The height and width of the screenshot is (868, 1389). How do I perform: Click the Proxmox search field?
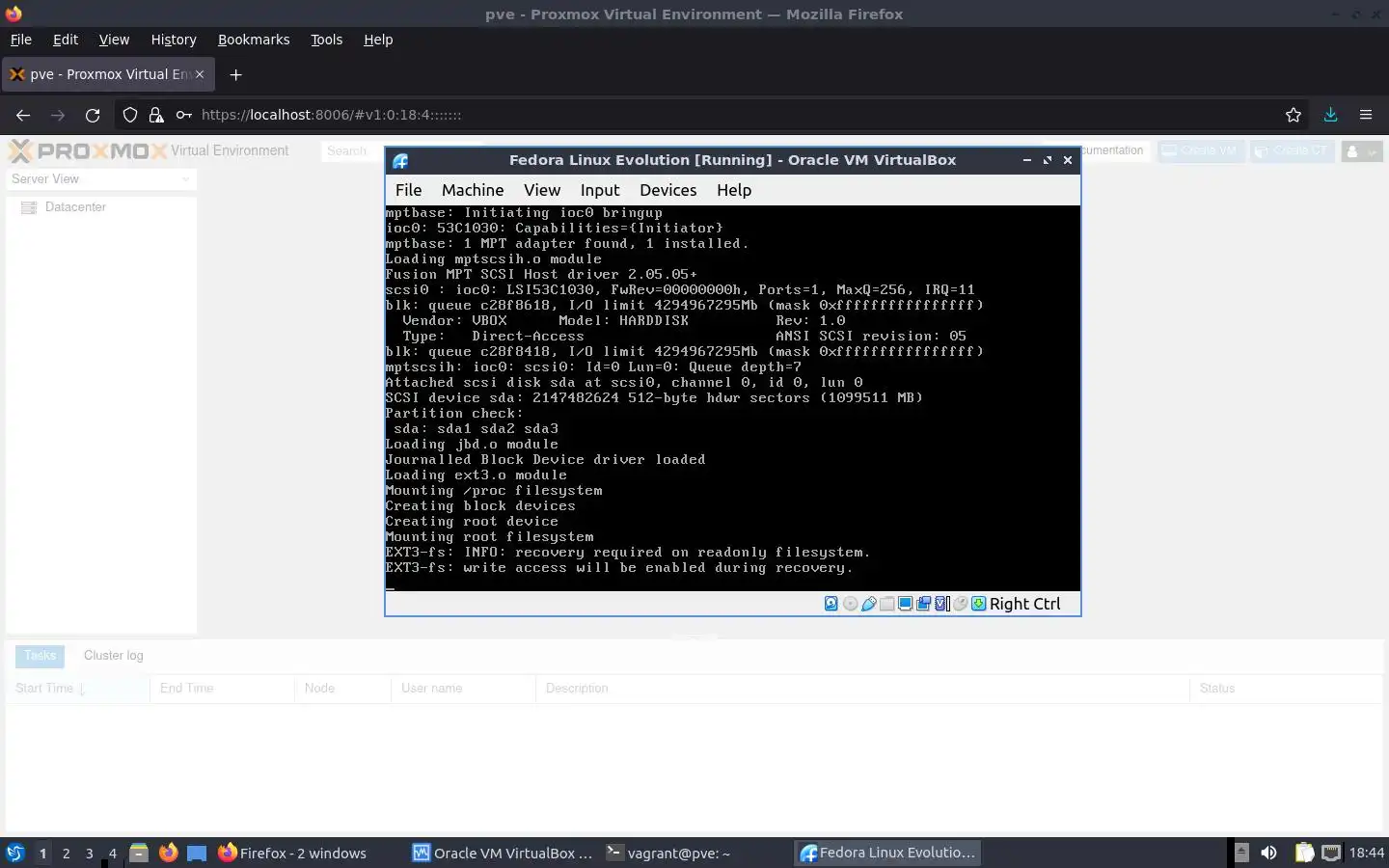(x=352, y=150)
